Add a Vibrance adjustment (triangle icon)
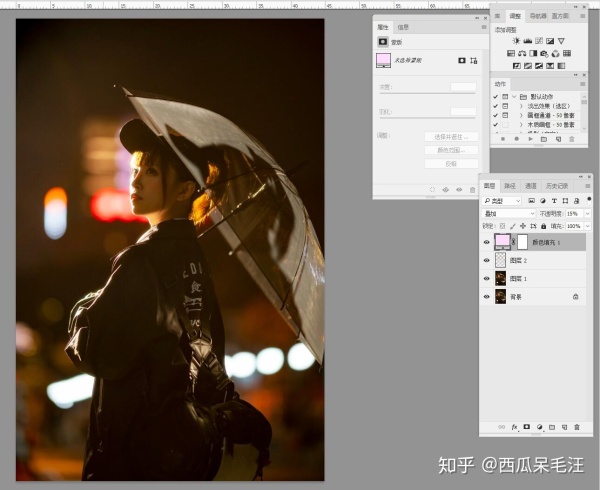The image size is (600, 490). click(x=561, y=41)
